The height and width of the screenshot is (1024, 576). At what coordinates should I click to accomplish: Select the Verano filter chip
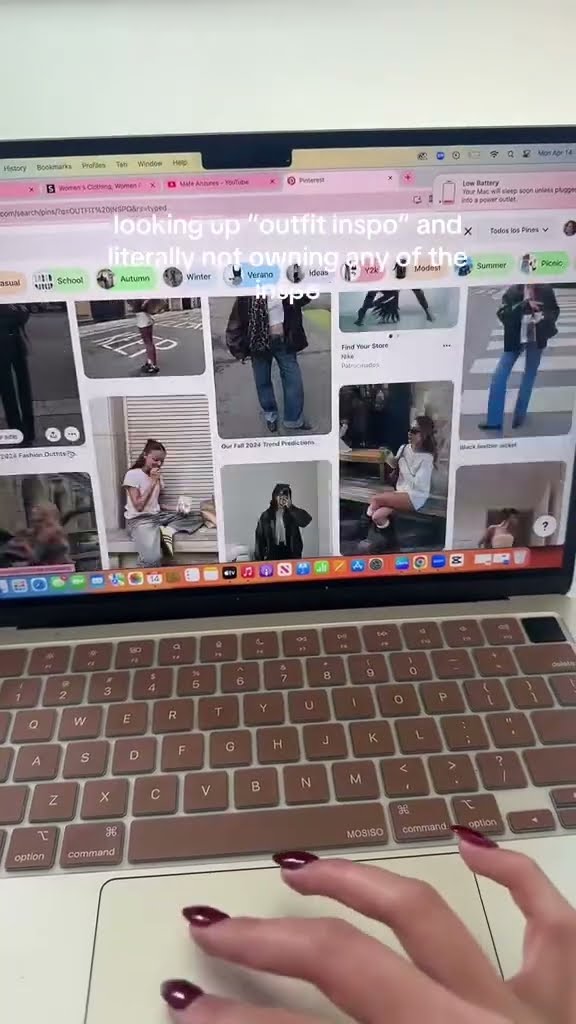pyautogui.click(x=251, y=275)
